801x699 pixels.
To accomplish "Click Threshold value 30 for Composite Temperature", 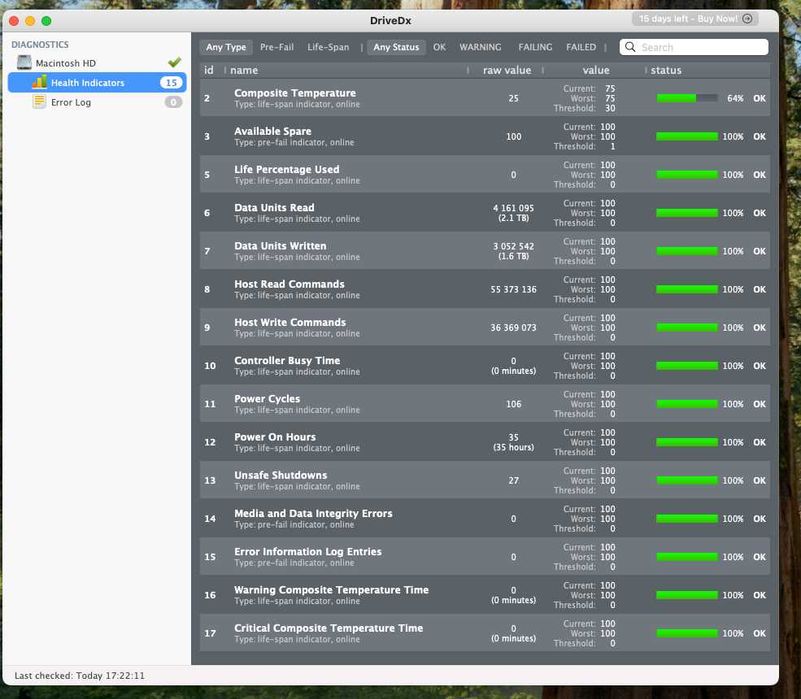I will (610, 108).
